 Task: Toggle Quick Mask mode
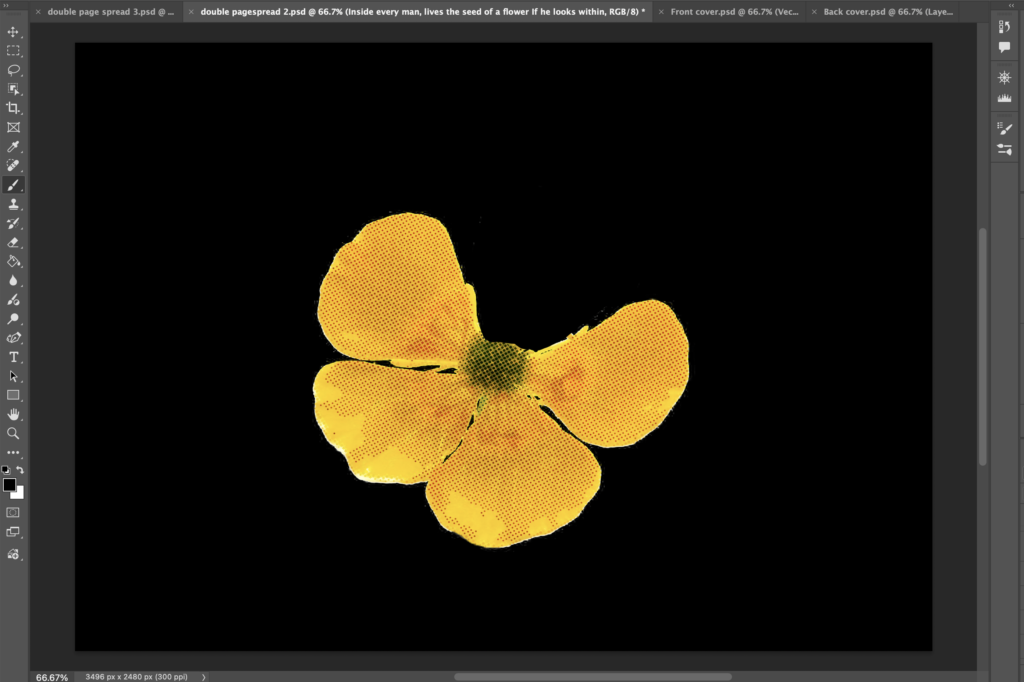pos(14,512)
